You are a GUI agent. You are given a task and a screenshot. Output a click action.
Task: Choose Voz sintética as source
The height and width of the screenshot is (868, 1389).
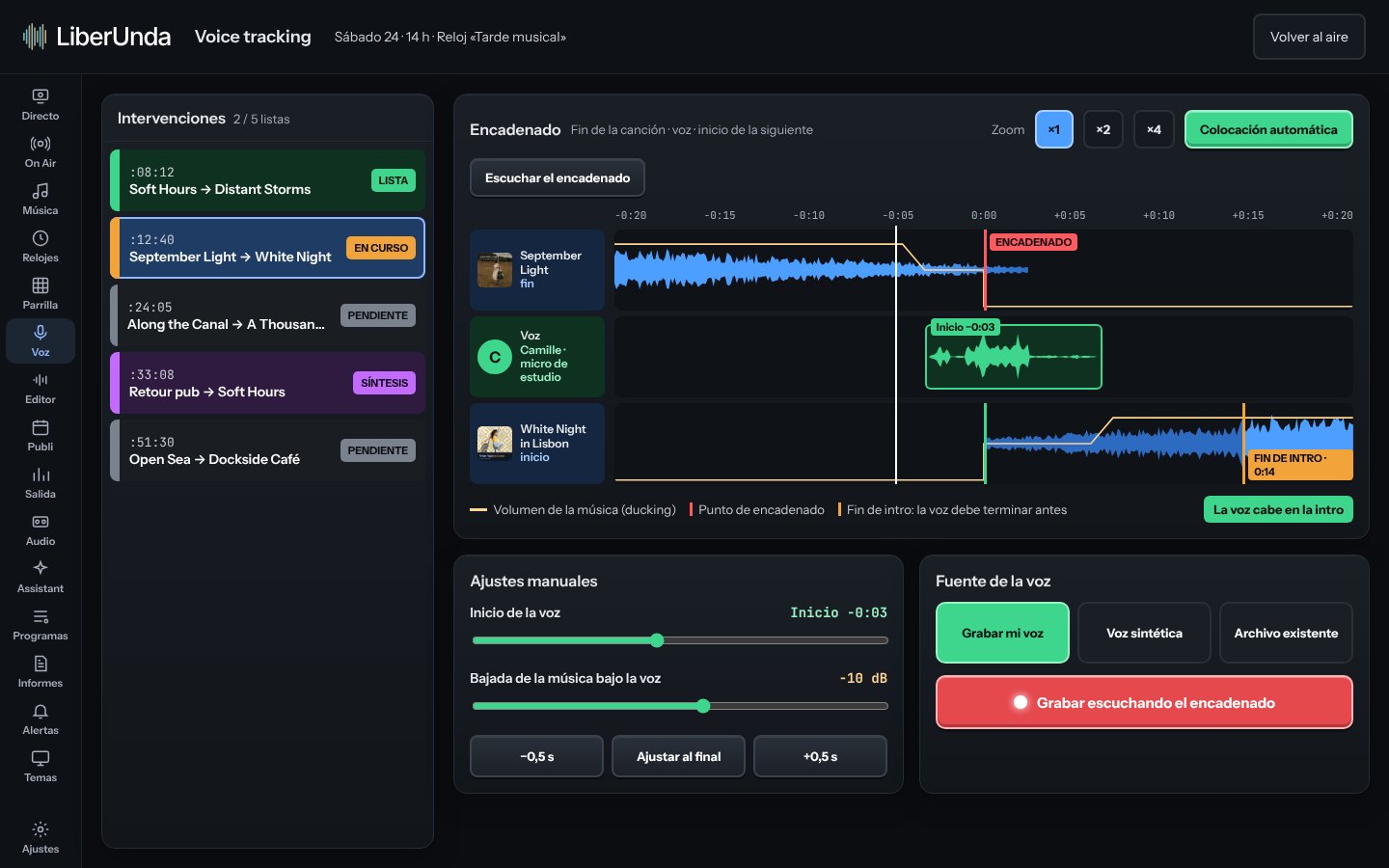1144,633
